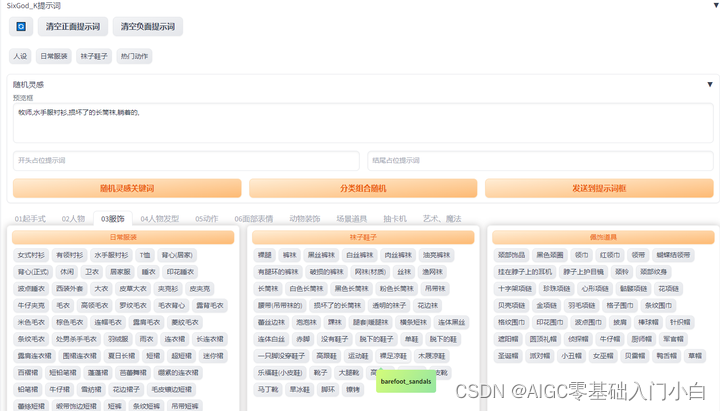Click the orange 日常服装 category header
The height and width of the screenshot is (411, 720).
click(x=123, y=237)
